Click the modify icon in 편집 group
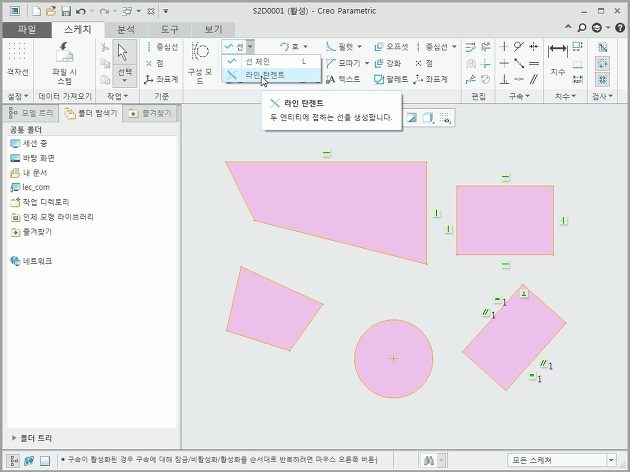The image size is (630, 472). coord(470,47)
